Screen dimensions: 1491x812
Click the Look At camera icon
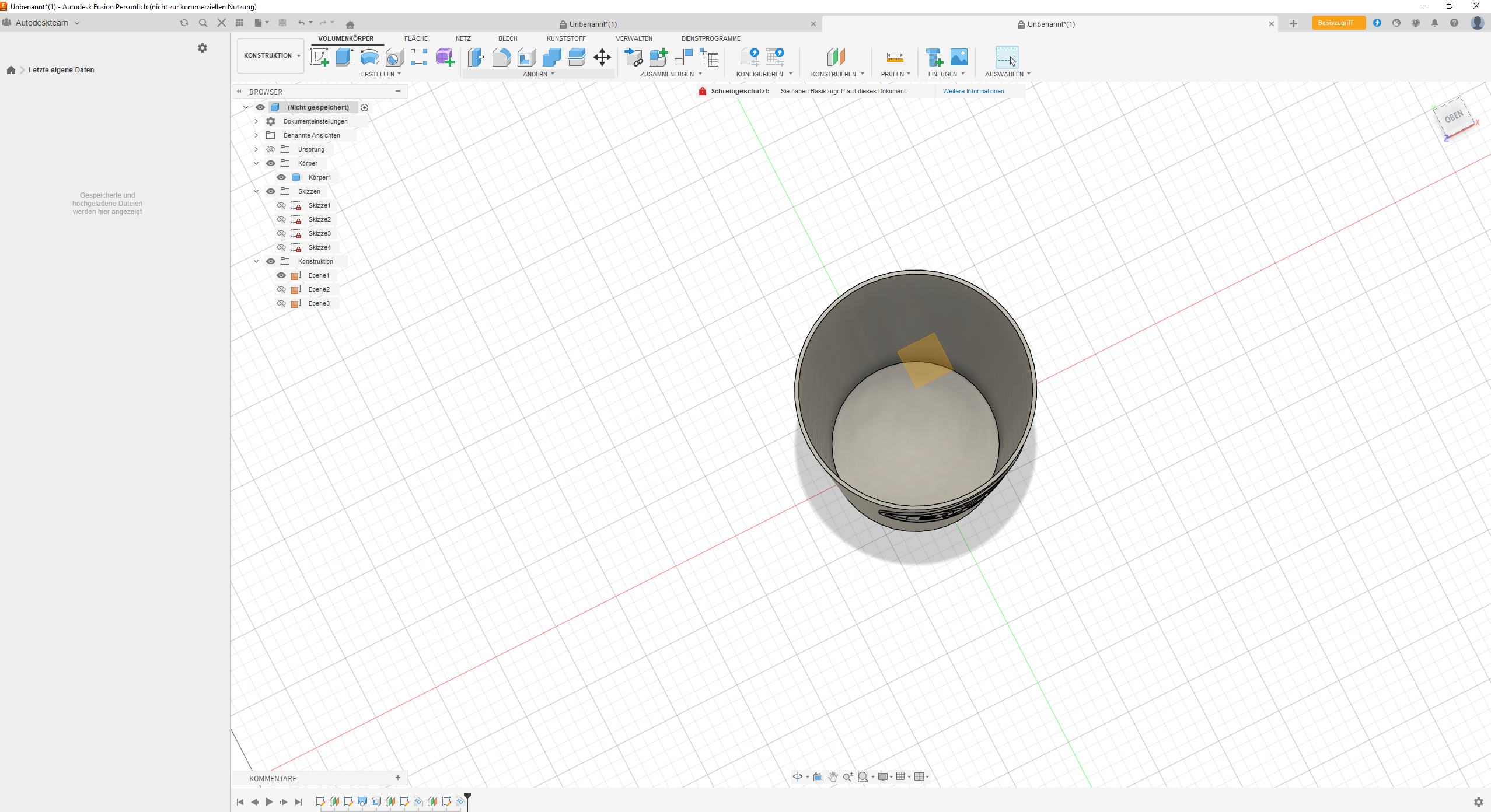[818, 776]
